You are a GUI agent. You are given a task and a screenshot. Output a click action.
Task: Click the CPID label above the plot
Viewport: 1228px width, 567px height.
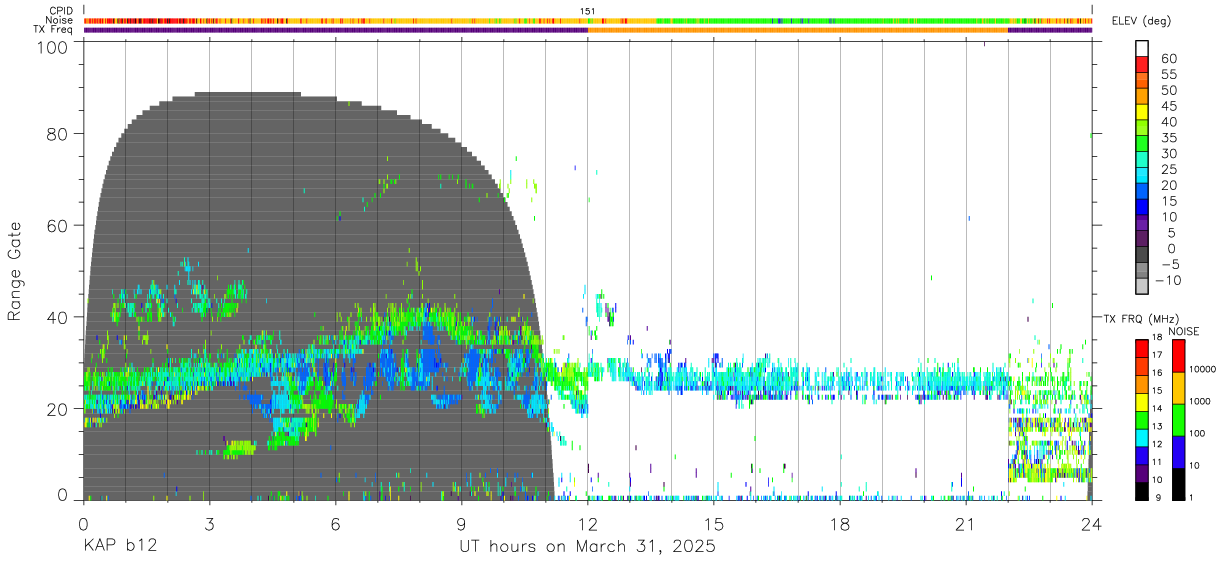tap(62, 11)
